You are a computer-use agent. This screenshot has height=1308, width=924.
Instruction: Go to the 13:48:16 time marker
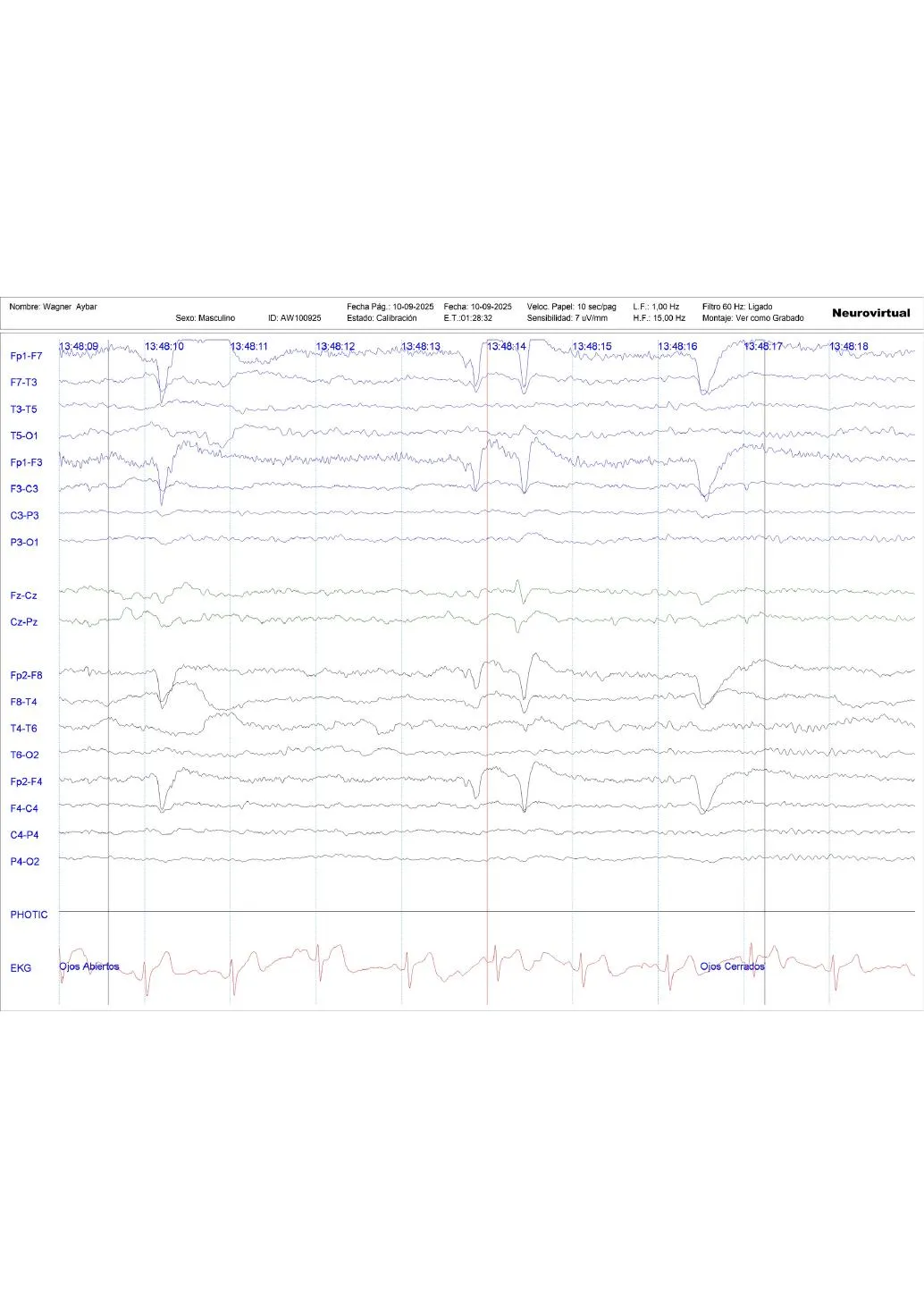[x=677, y=346]
